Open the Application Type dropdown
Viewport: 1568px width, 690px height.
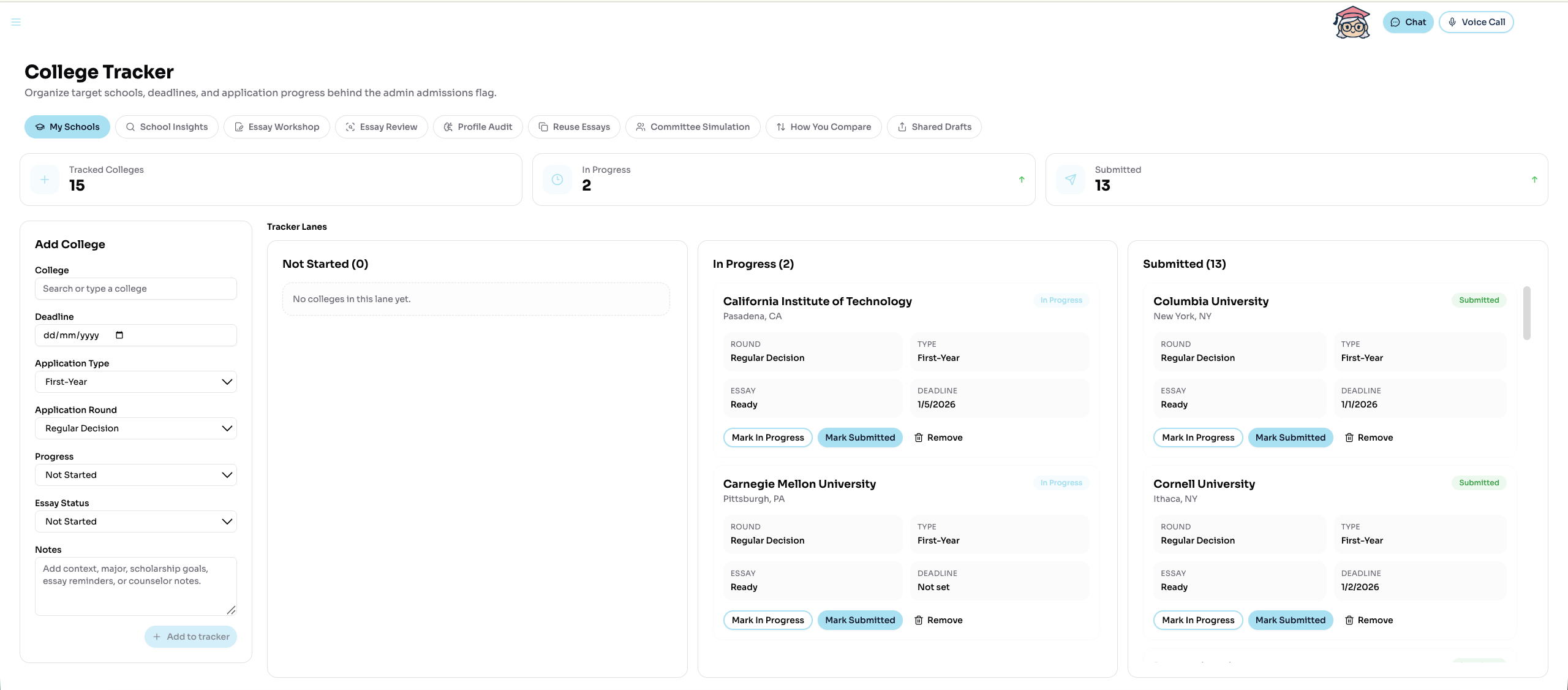click(x=135, y=381)
